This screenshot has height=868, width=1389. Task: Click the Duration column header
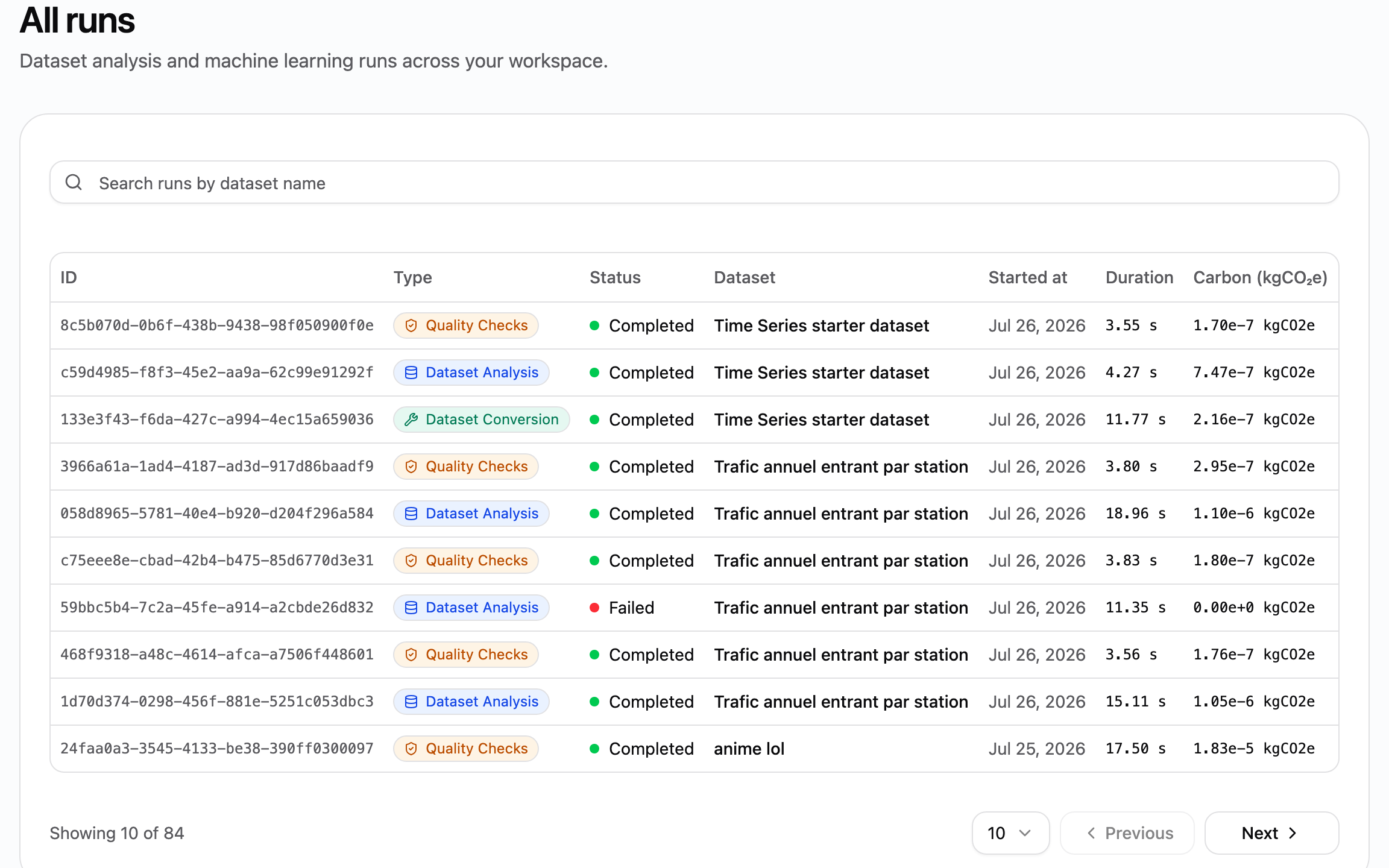1139,277
